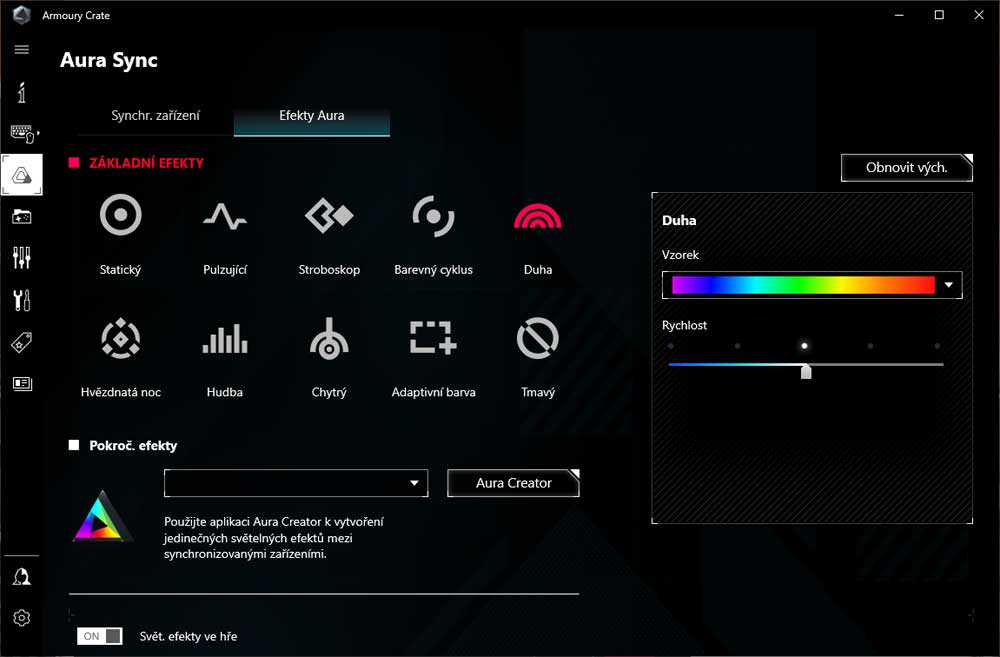
Task: Select the Statický effect
Action: [x=121, y=235]
